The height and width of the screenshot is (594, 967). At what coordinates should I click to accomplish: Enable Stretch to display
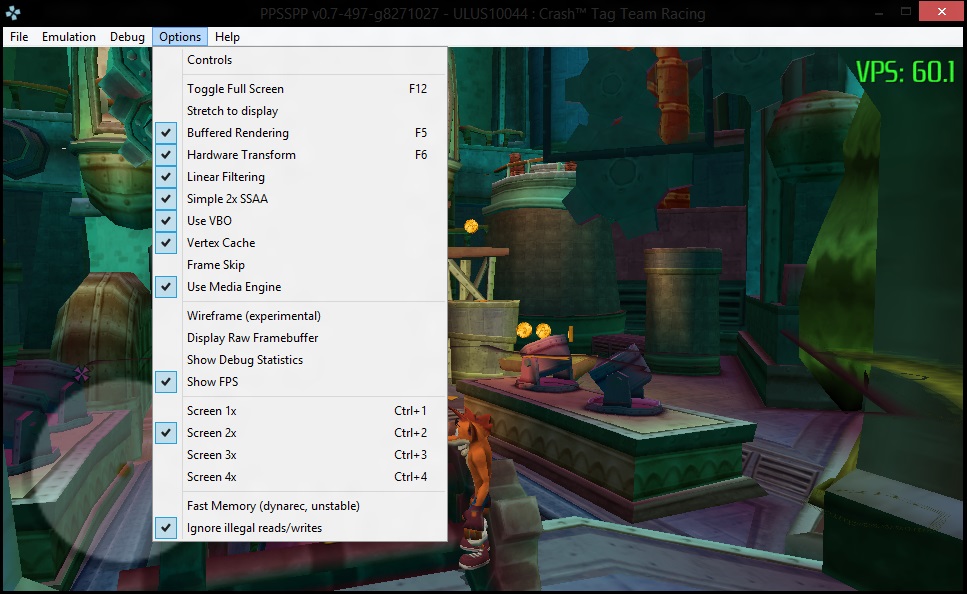[x=232, y=111]
